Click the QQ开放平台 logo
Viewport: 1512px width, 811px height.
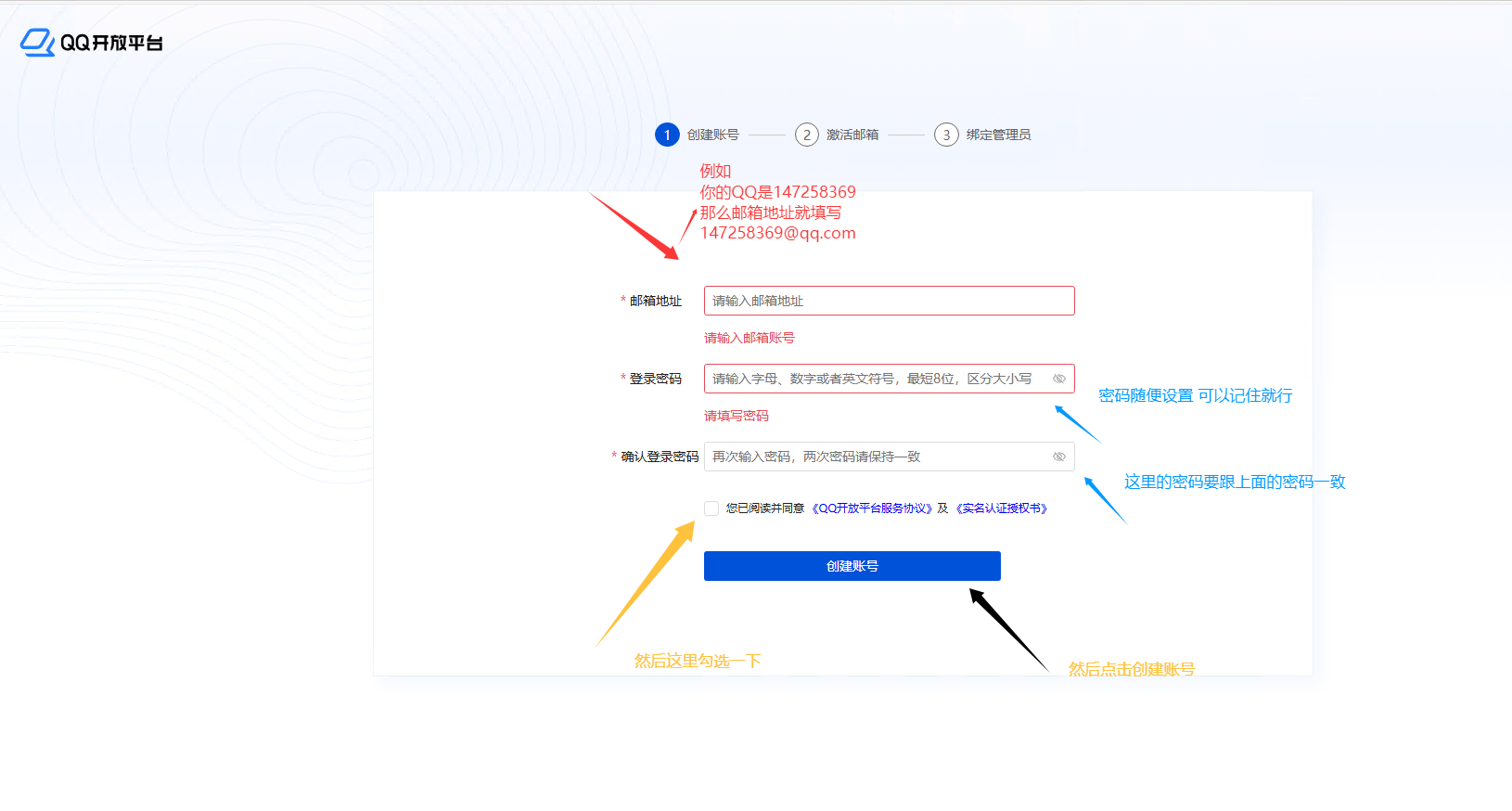click(x=92, y=43)
